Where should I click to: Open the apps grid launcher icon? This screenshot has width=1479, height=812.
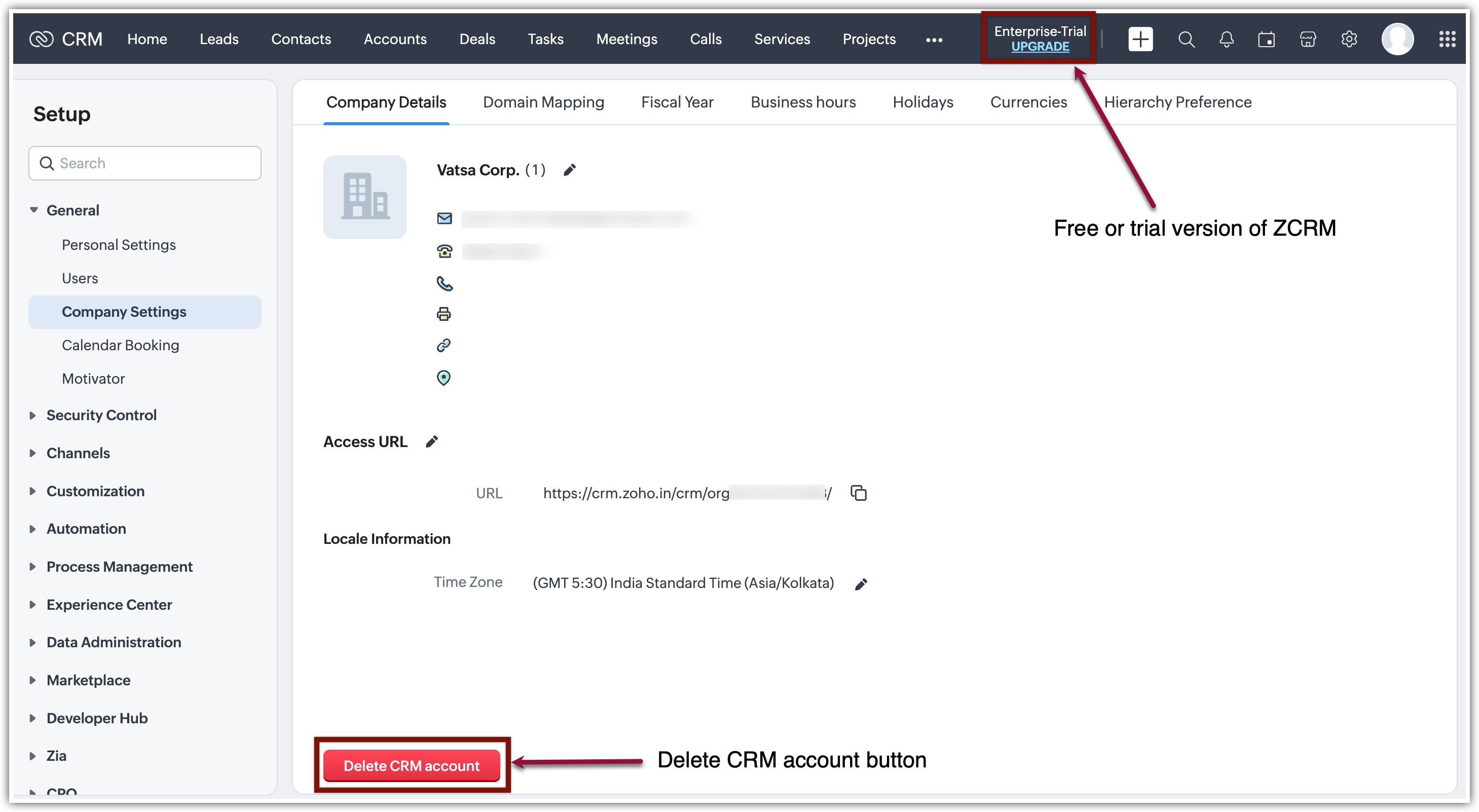[1446, 39]
